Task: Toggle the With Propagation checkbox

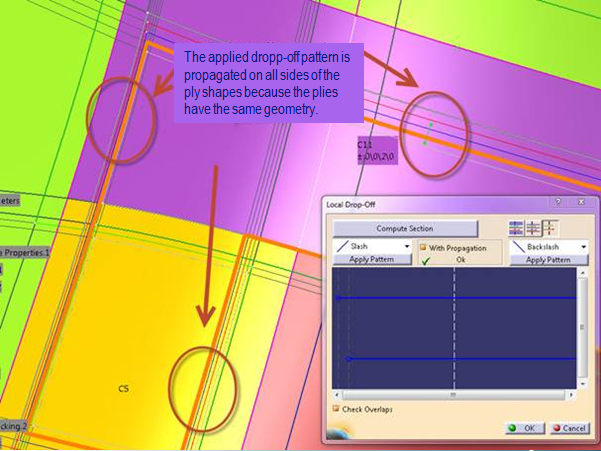Action: click(424, 246)
